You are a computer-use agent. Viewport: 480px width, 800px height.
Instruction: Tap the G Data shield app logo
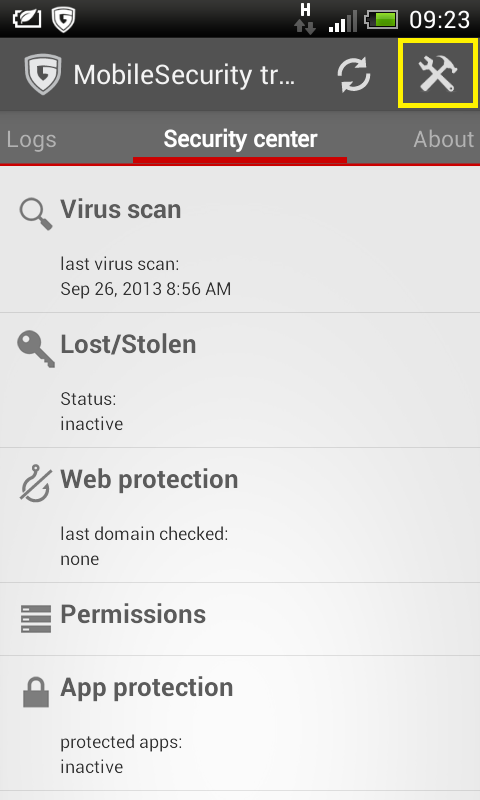coord(43,74)
